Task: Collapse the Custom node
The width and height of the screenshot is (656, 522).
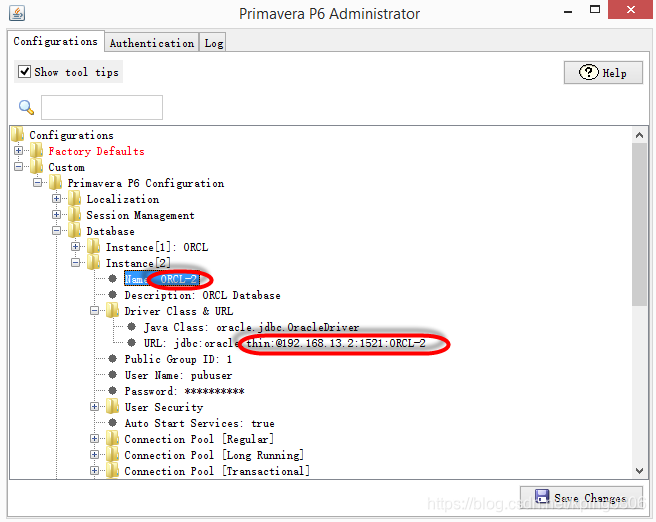Action: click(18, 166)
